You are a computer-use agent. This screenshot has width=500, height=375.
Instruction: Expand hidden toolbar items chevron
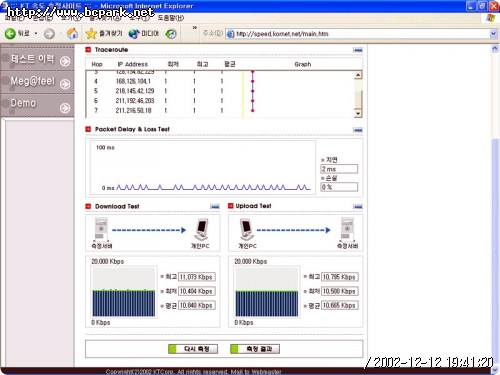(x=195, y=28)
